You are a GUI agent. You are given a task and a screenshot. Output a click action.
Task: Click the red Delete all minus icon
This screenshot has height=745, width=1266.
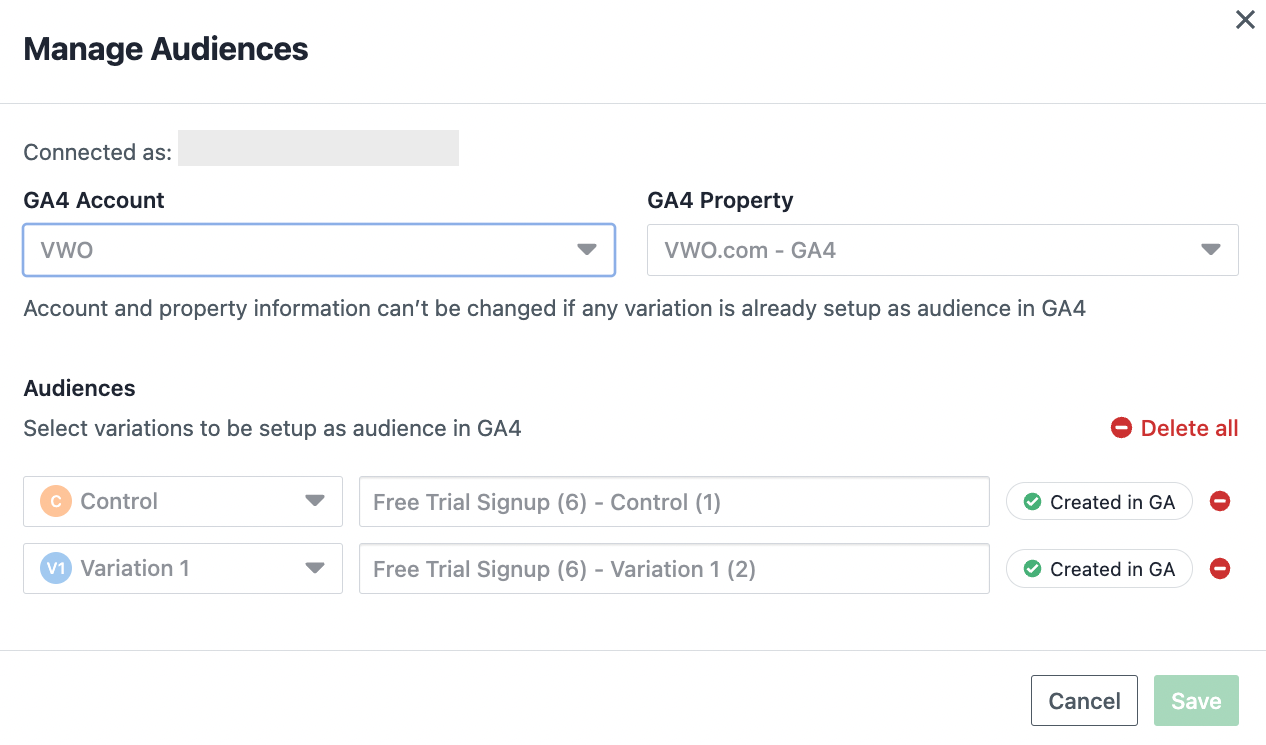pos(1121,428)
